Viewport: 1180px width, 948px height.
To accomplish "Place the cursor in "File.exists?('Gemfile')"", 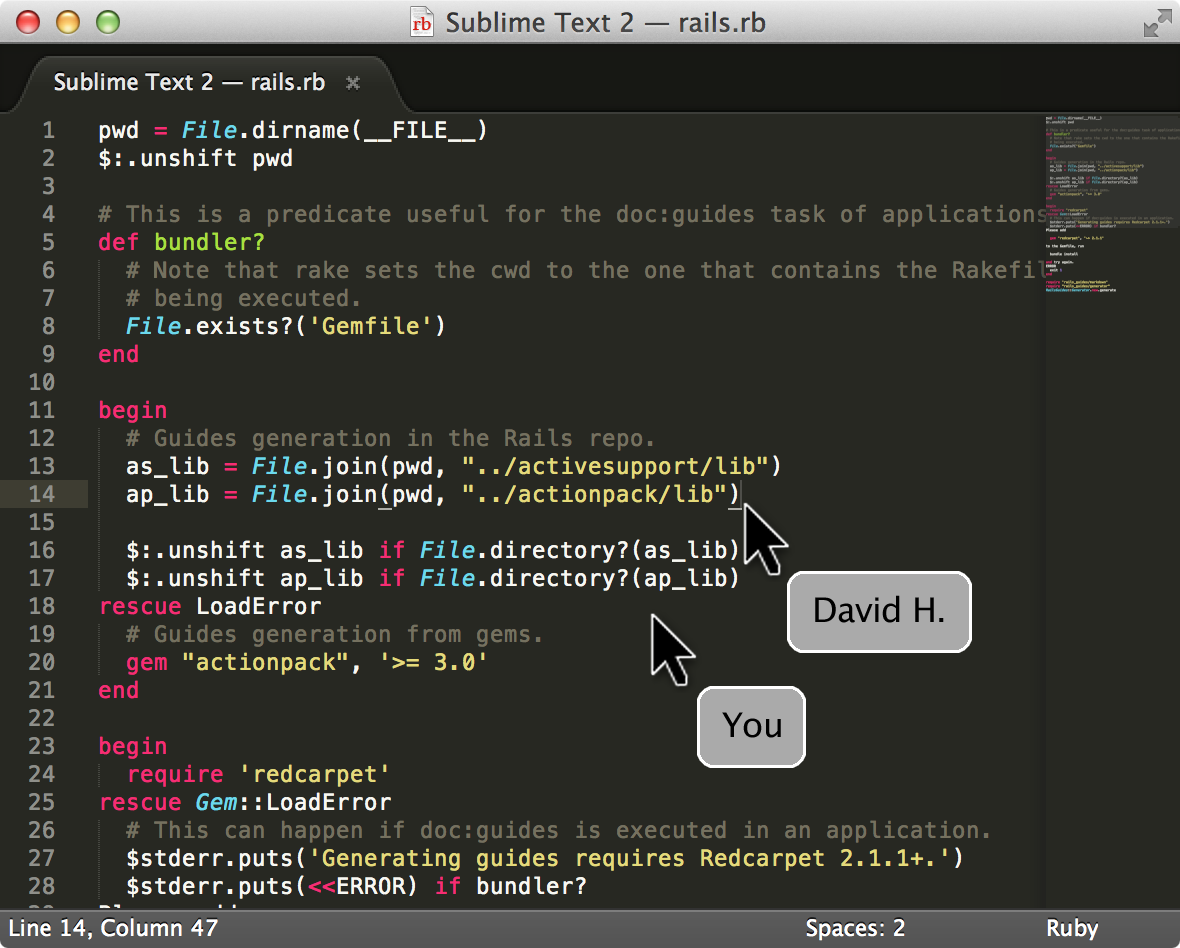I will click(285, 327).
